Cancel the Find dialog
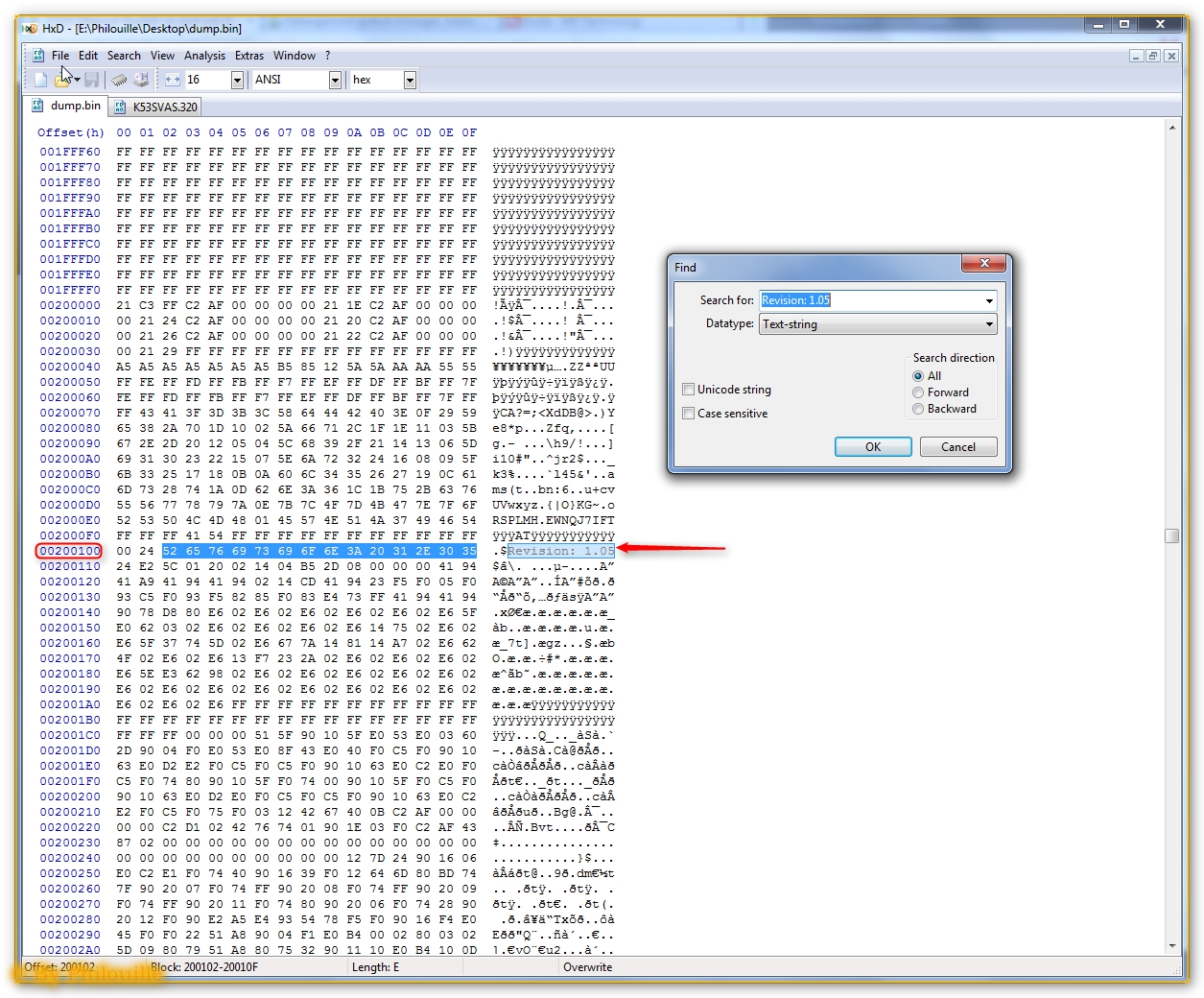The width and height of the screenshot is (1204, 998). (957, 447)
